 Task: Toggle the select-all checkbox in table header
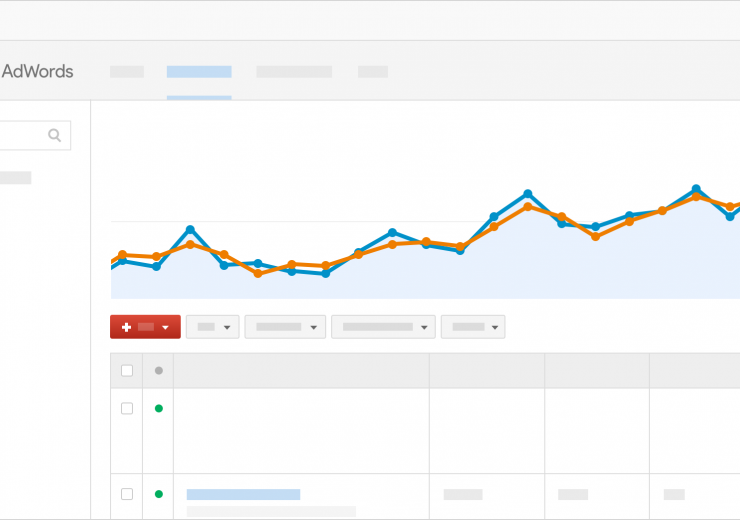pos(127,371)
